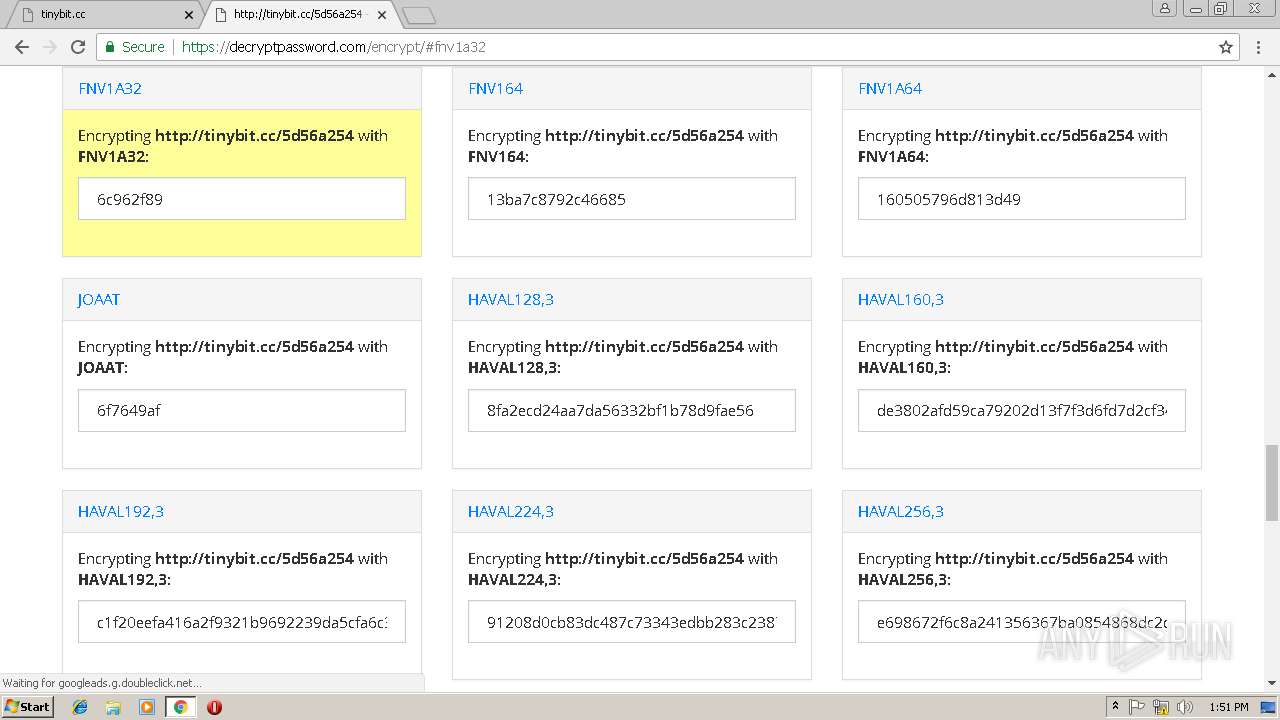Click the 1:51 PM system clock
This screenshot has width=1280, height=720.
point(1229,707)
